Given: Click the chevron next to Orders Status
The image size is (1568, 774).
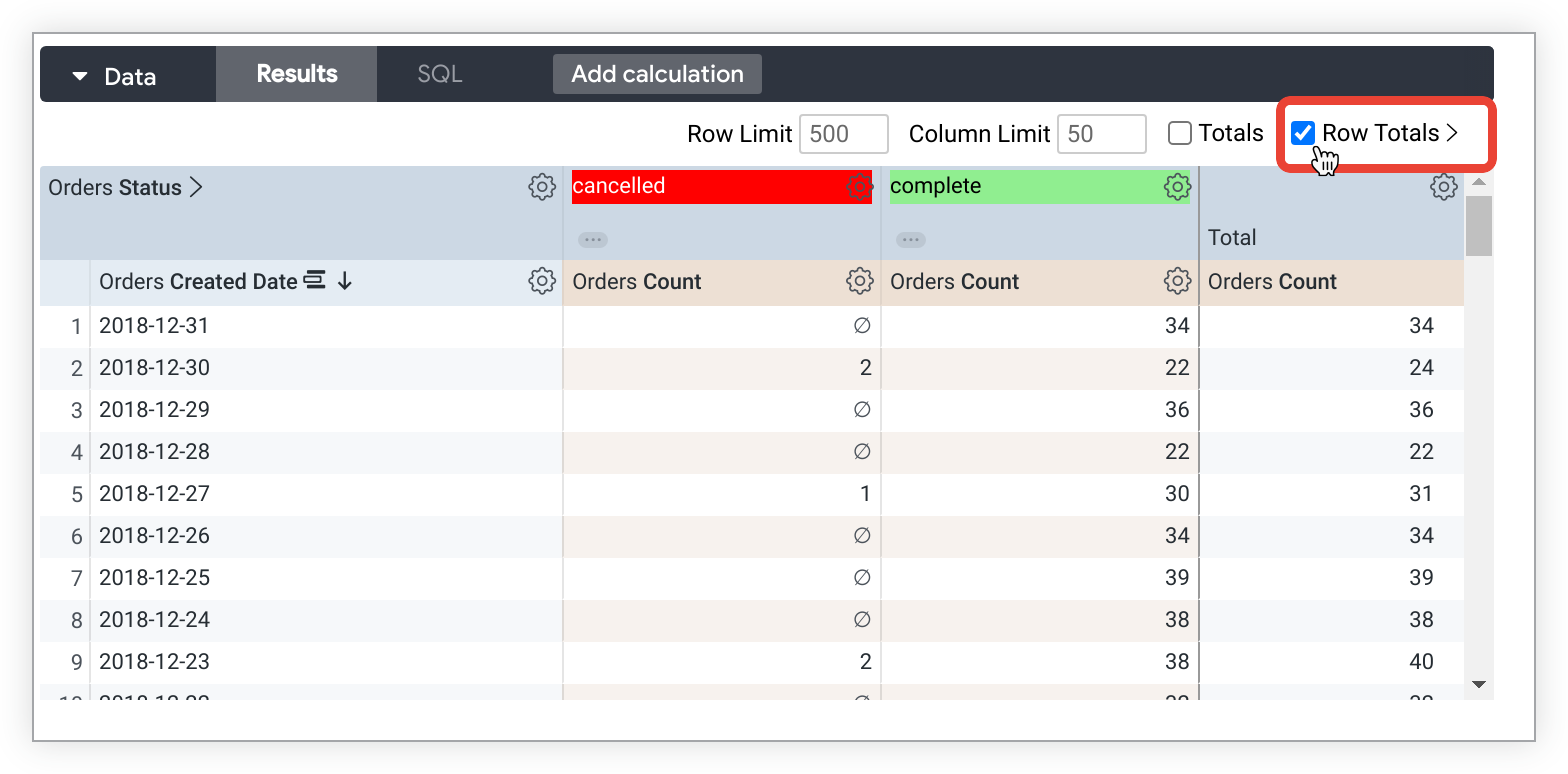Looking at the screenshot, I should pos(197,187).
